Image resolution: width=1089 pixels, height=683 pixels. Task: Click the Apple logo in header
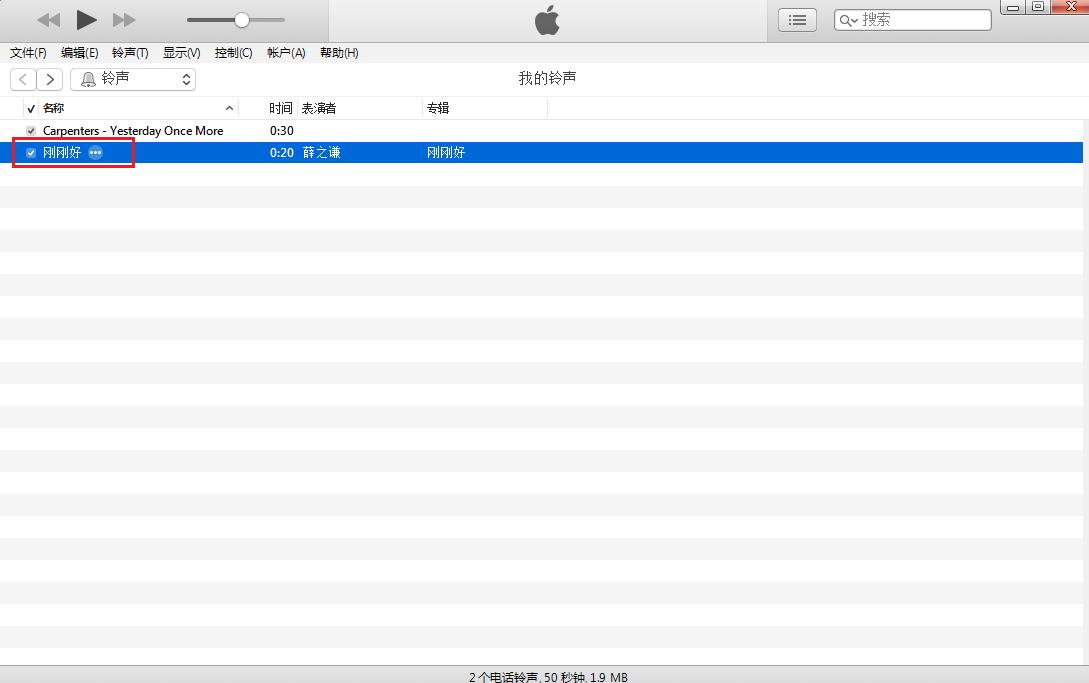coord(547,20)
